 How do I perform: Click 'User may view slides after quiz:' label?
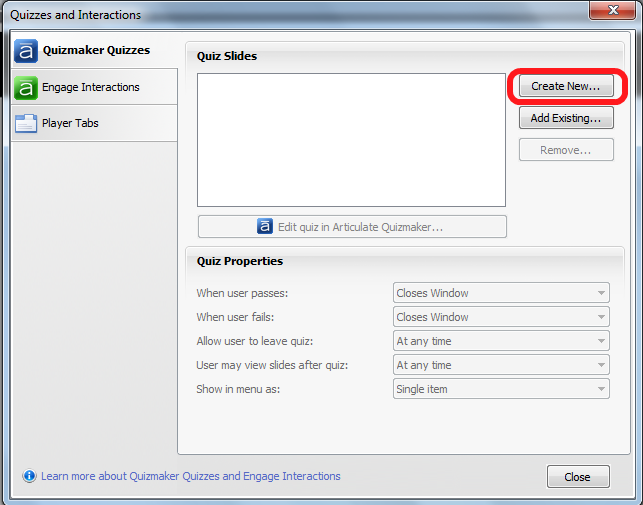(x=272, y=365)
